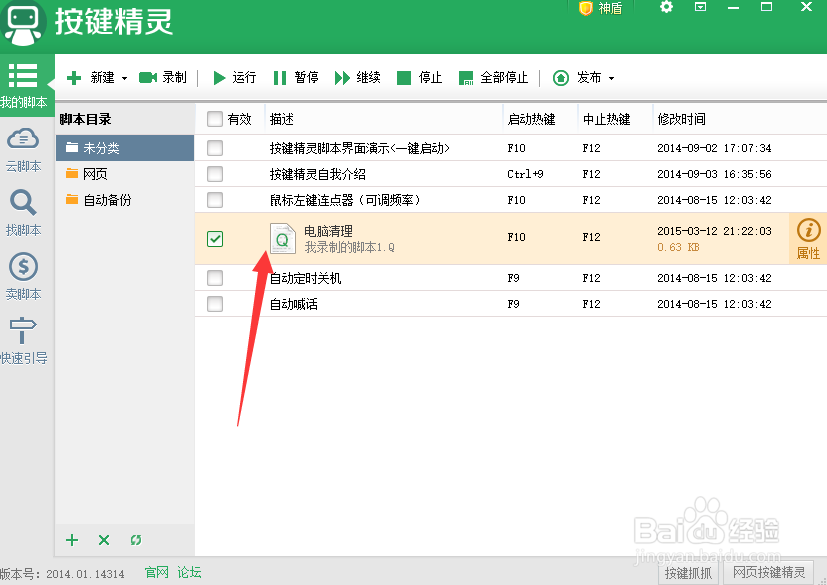Check the 按键精灵自我介绍 row checkbox
827x585 pixels.
[215, 174]
